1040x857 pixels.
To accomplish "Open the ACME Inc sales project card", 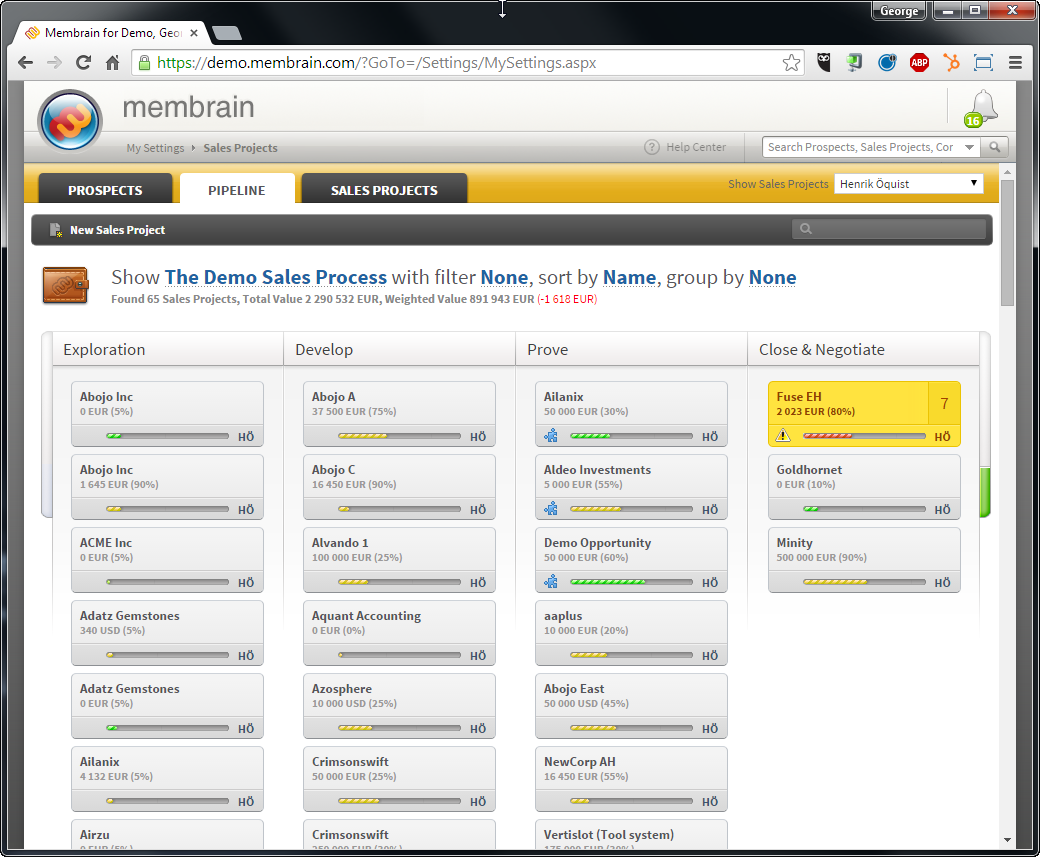I will click(167, 560).
